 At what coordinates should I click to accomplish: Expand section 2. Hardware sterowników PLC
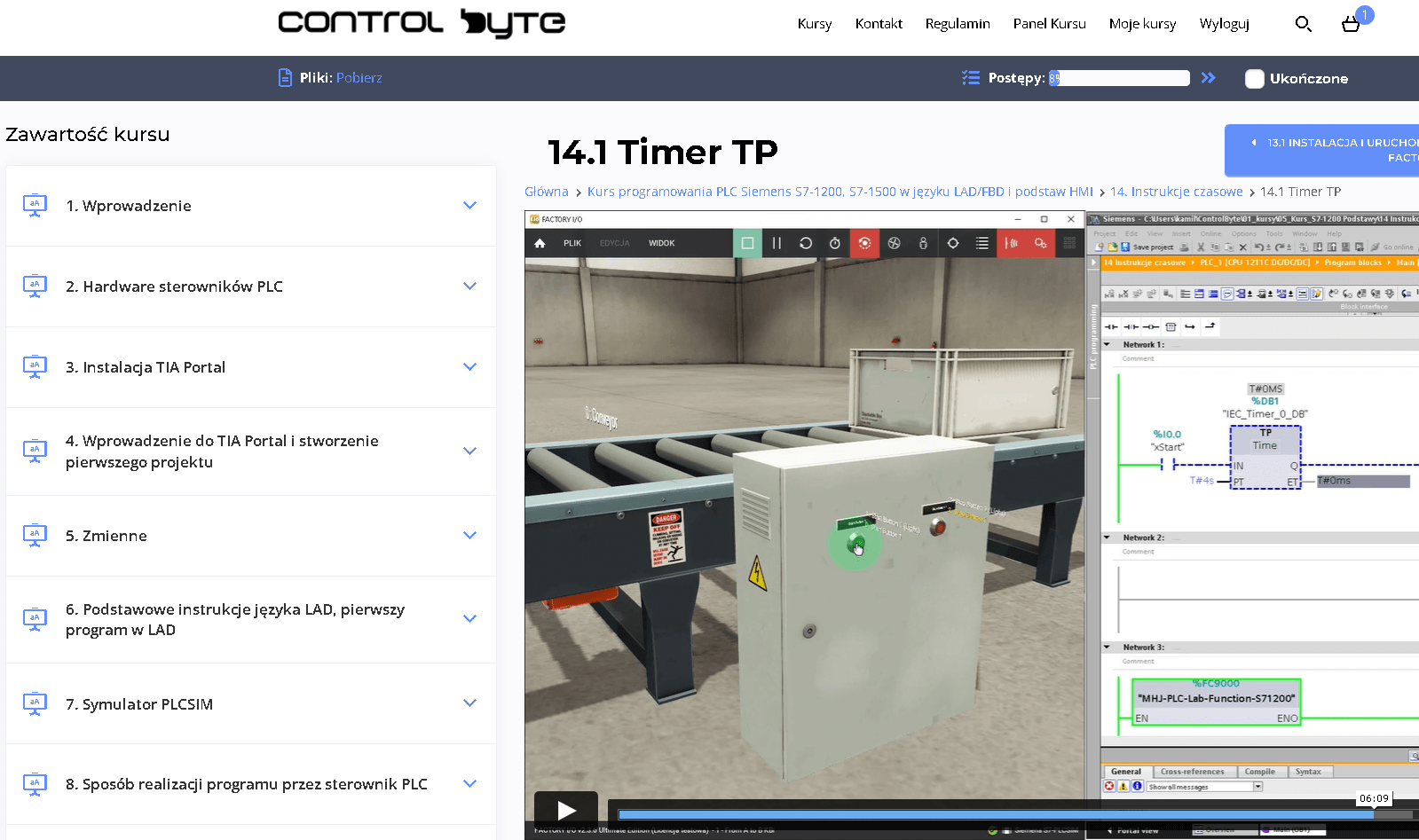(x=469, y=287)
